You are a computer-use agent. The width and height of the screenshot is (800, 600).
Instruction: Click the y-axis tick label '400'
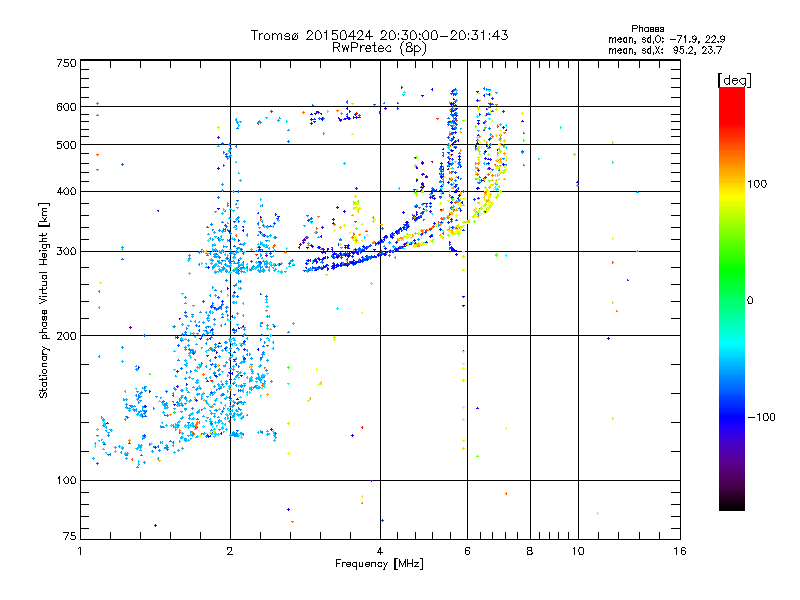tap(66, 191)
